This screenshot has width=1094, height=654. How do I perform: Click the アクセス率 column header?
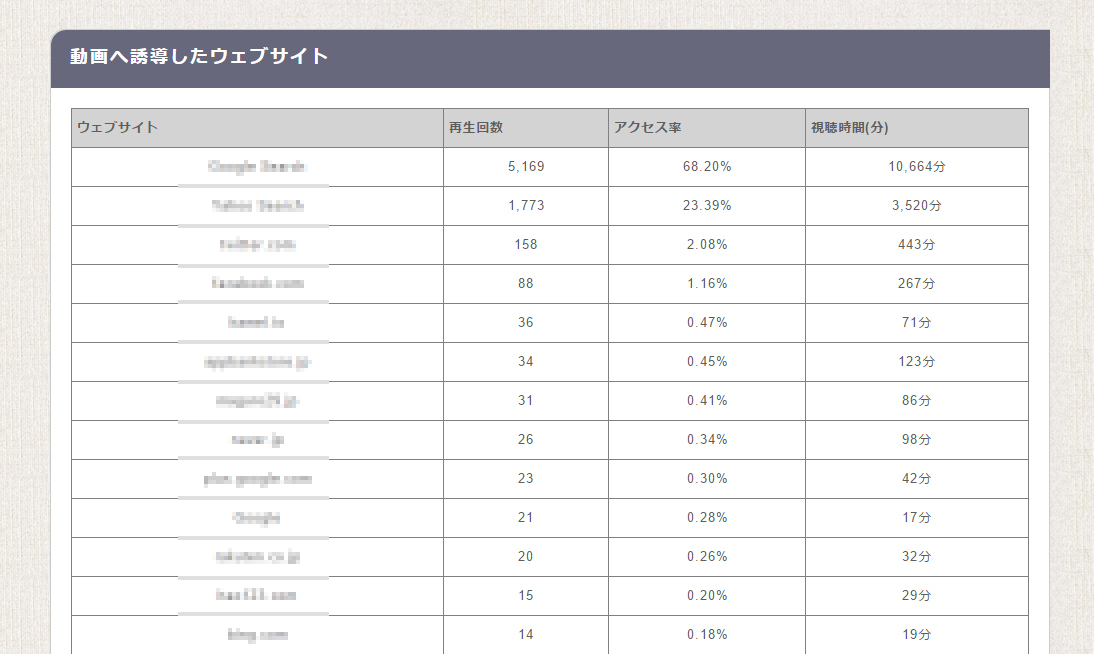tap(707, 128)
